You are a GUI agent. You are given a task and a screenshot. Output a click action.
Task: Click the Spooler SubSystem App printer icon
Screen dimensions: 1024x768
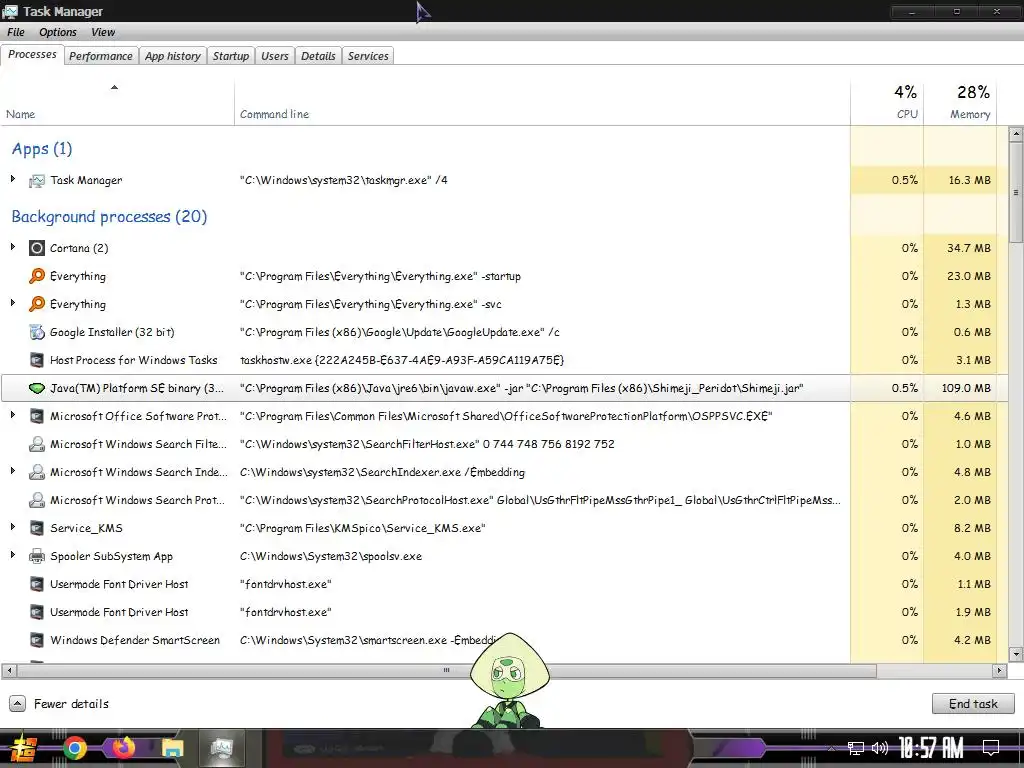pyautogui.click(x=37, y=556)
